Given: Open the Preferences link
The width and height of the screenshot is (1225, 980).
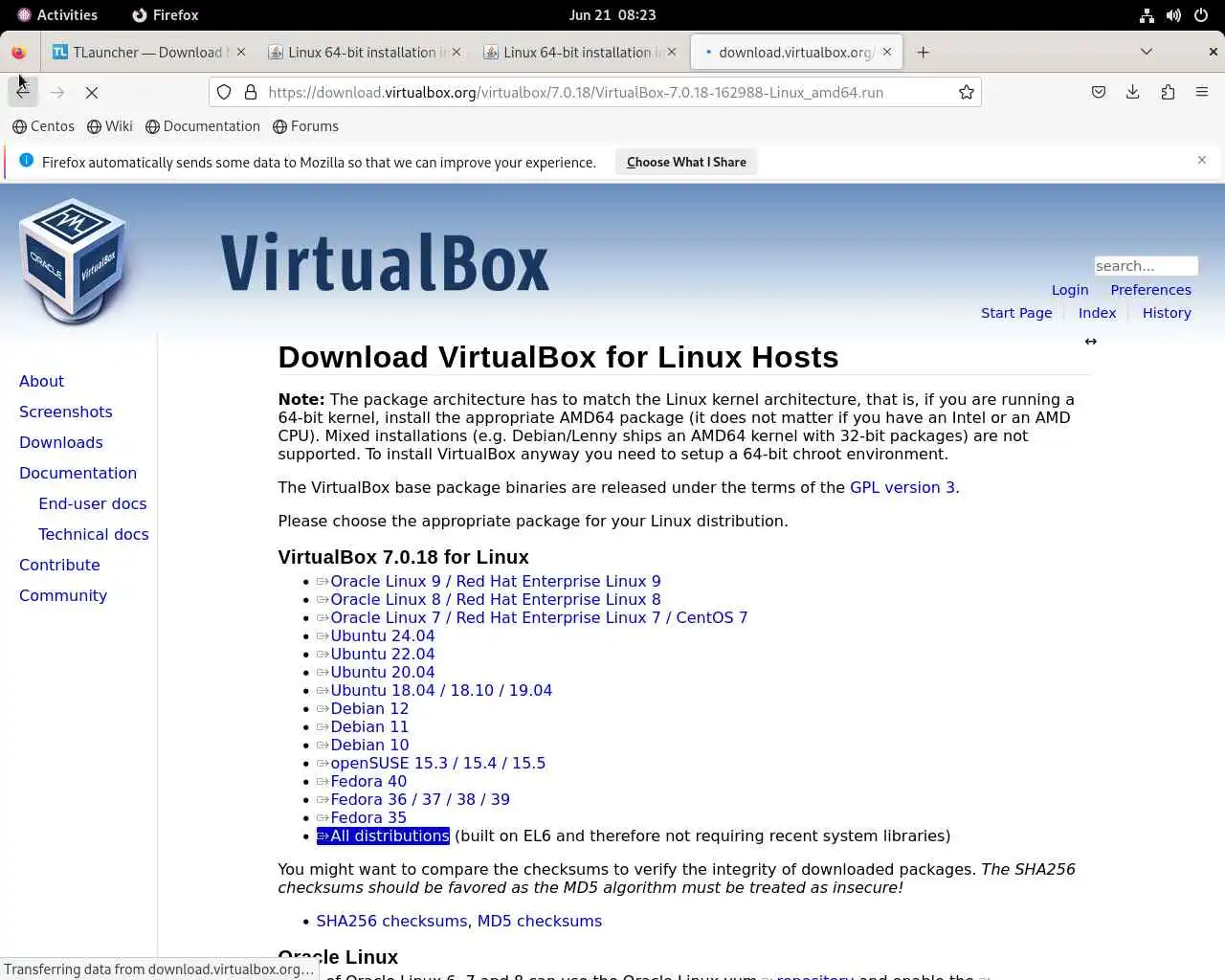Looking at the screenshot, I should tap(1150, 290).
